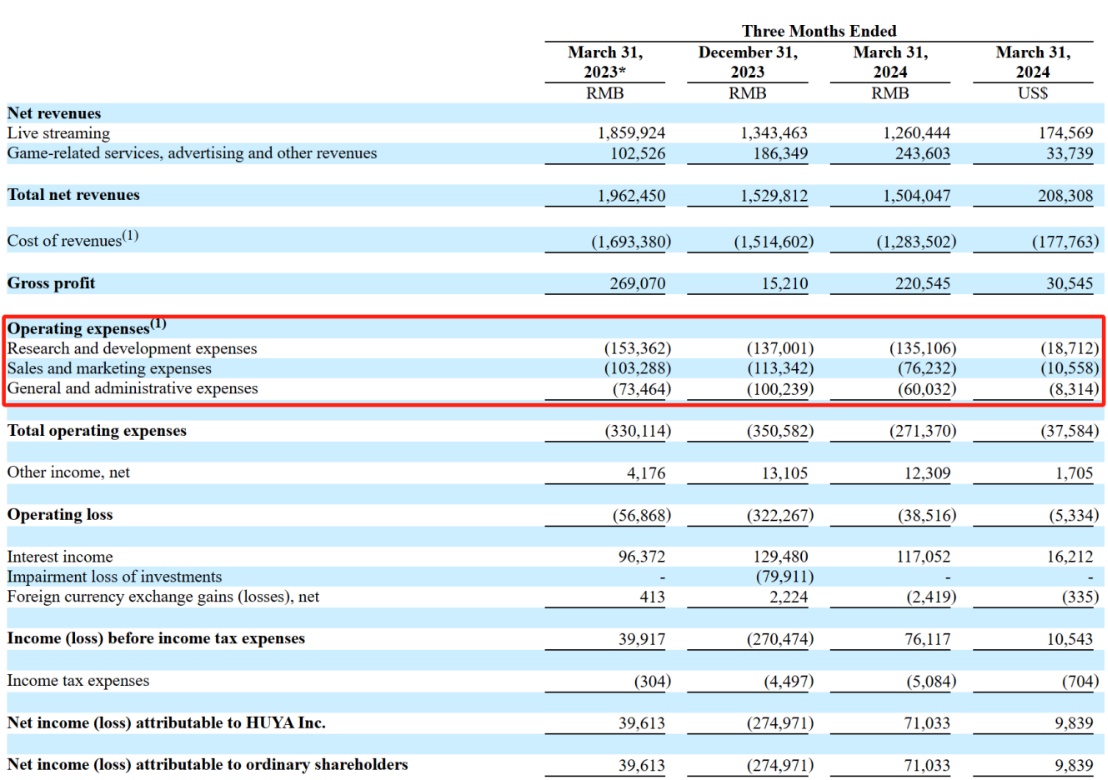Select the Live streaming row label

58,133
